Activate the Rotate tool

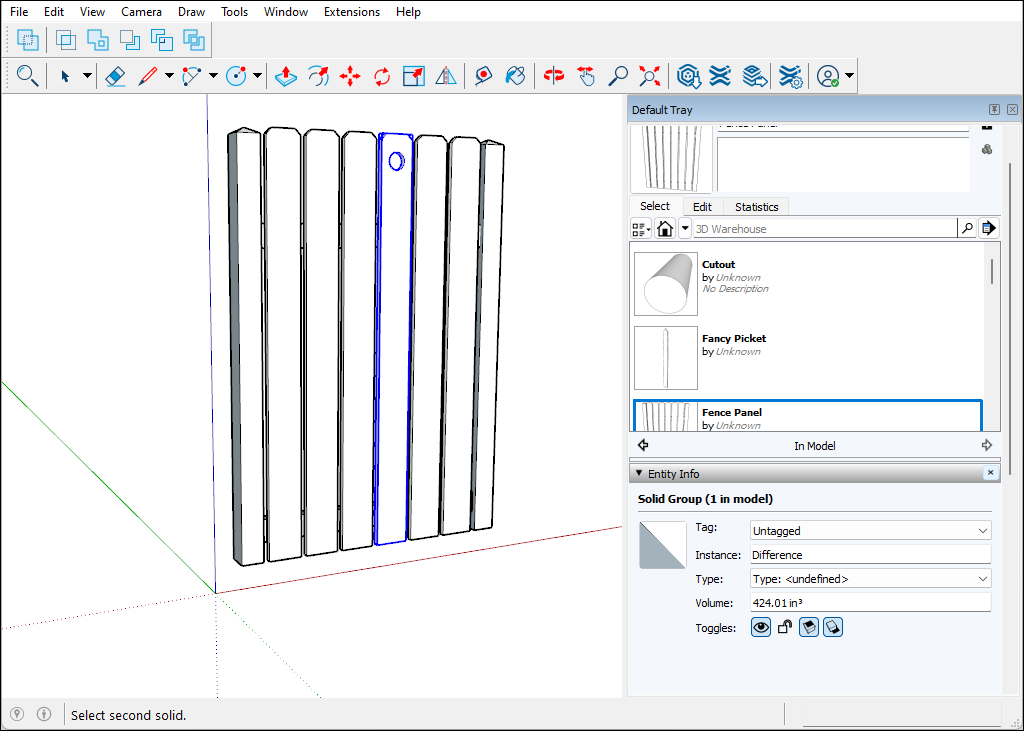[x=381, y=75]
